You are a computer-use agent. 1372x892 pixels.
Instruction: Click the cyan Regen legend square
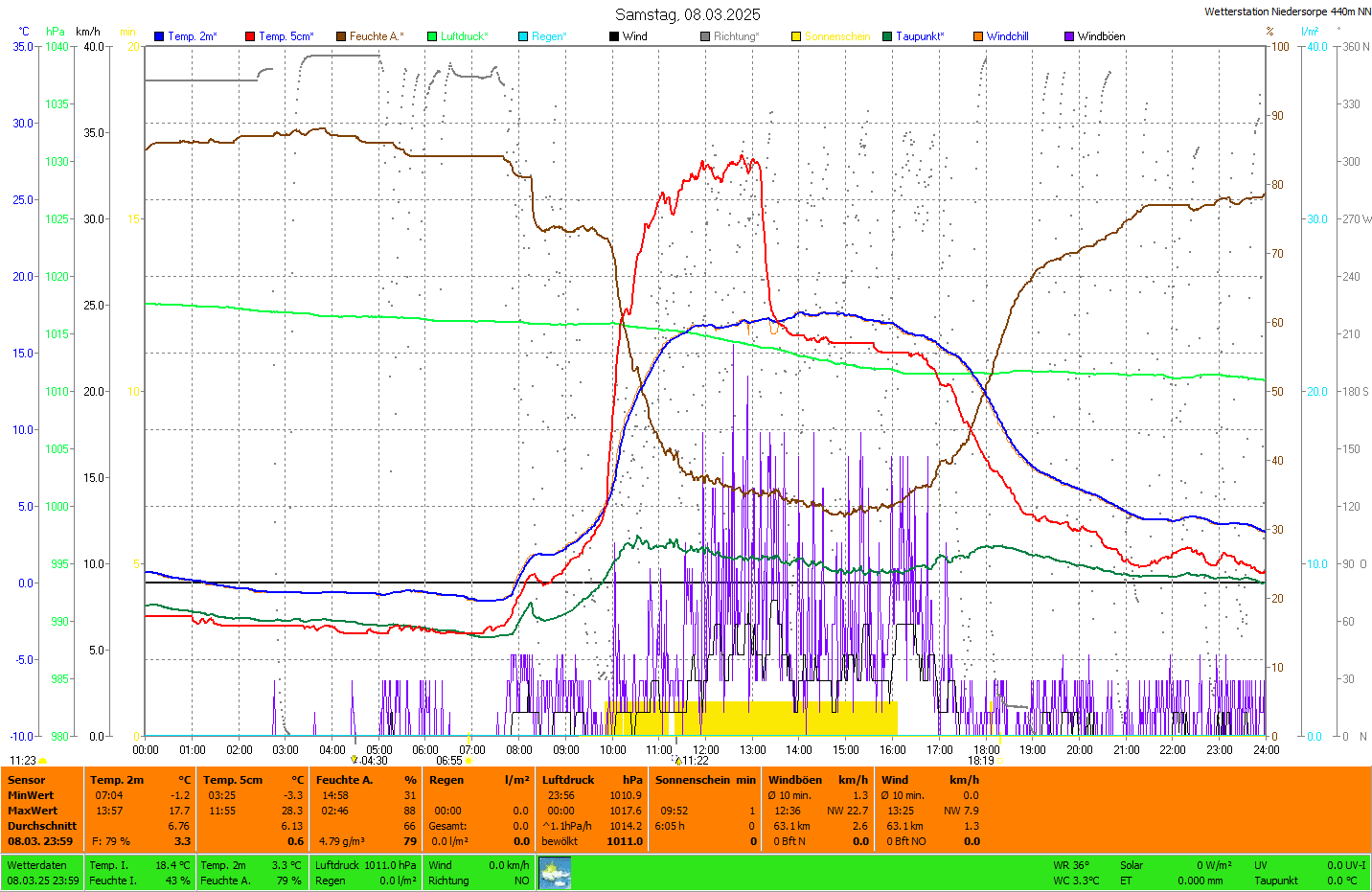pos(523,36)
